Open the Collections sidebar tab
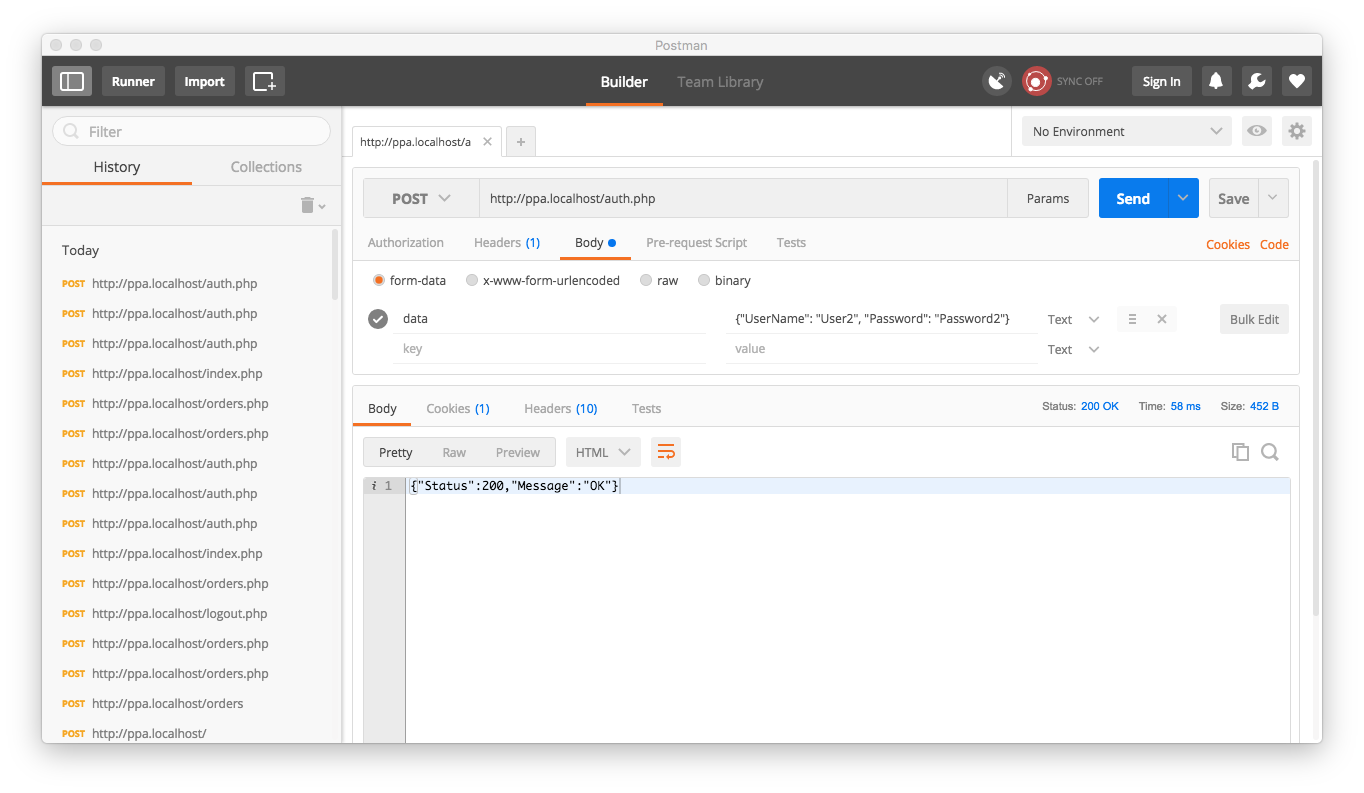Image resolution: width=1364 pixels, height=793 pixels. [266, 167]
